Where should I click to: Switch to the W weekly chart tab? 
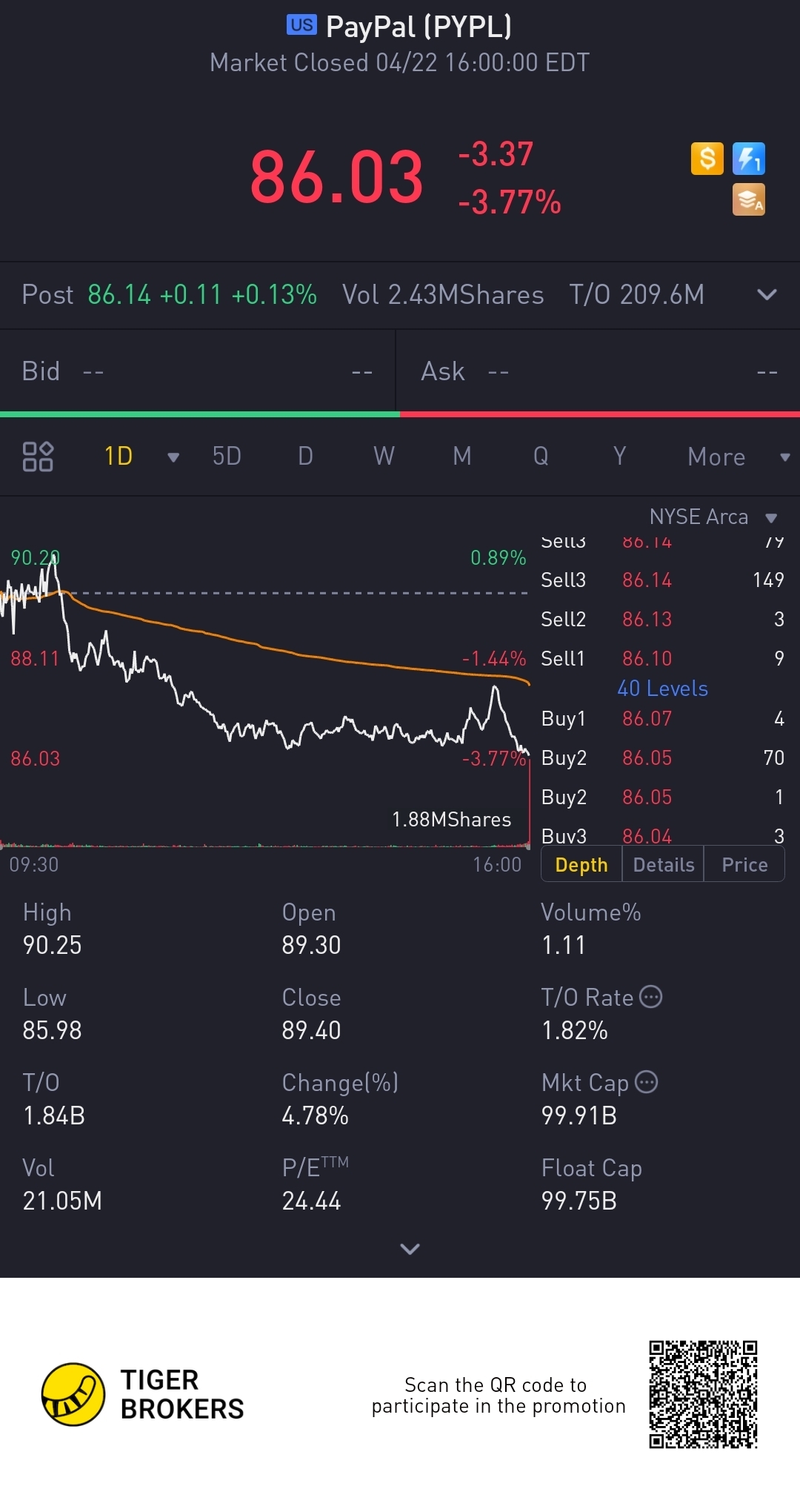tap(384, 456)
